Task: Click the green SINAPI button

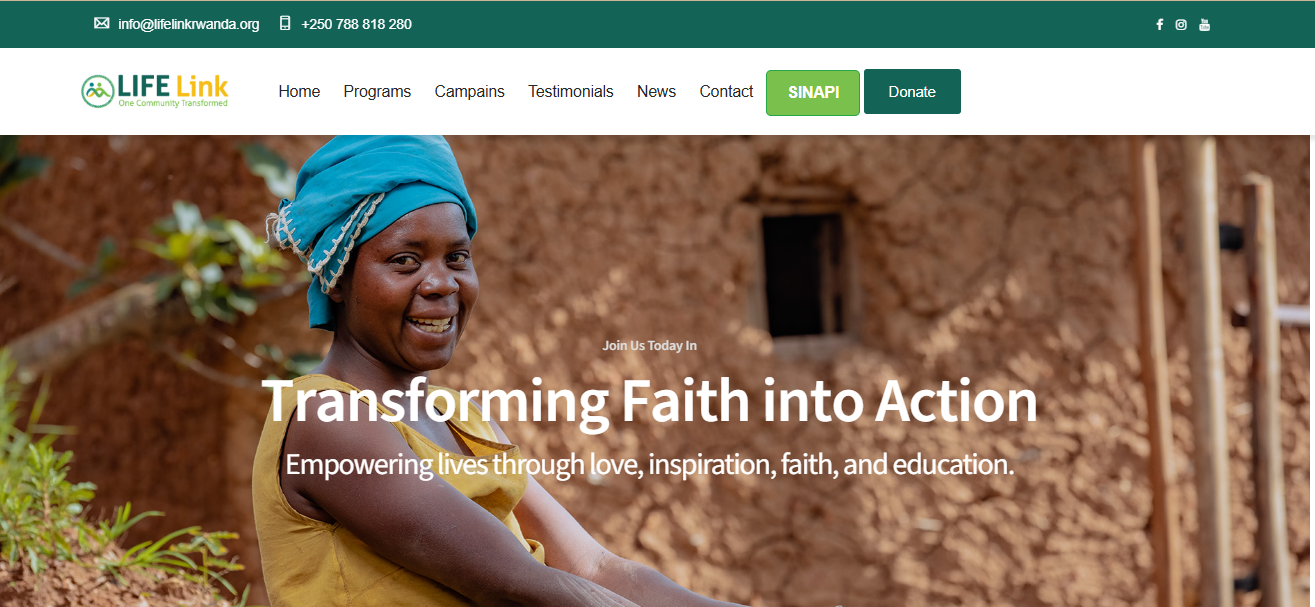Action: pos(813,92)
